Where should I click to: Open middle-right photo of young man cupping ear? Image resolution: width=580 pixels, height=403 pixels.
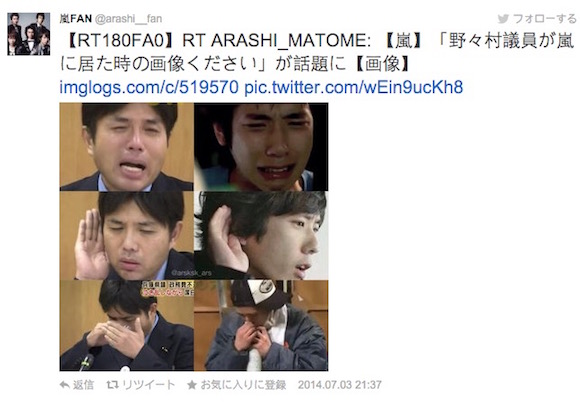(261, 235)
